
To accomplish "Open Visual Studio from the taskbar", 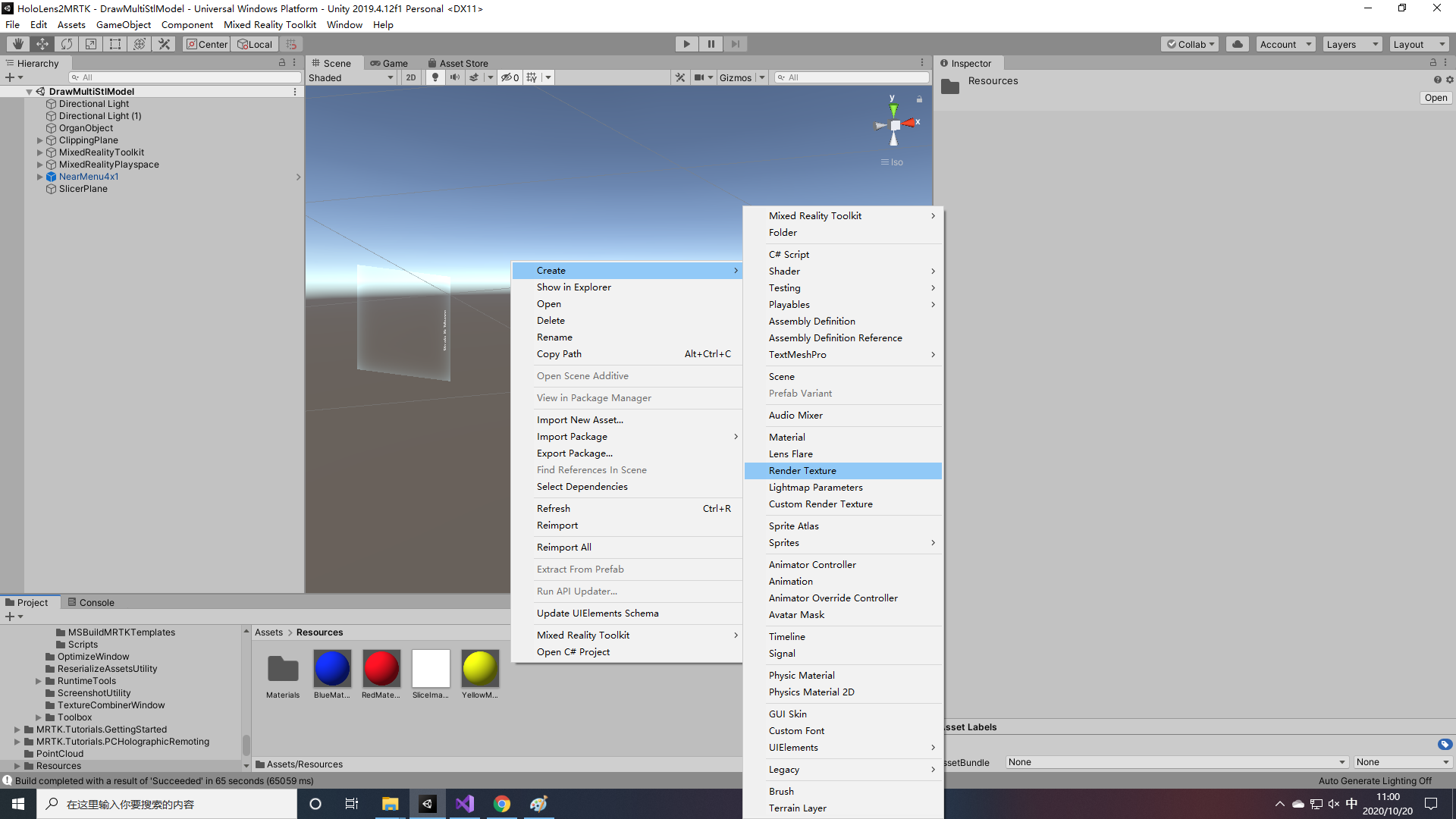I will tap(464, 804).
